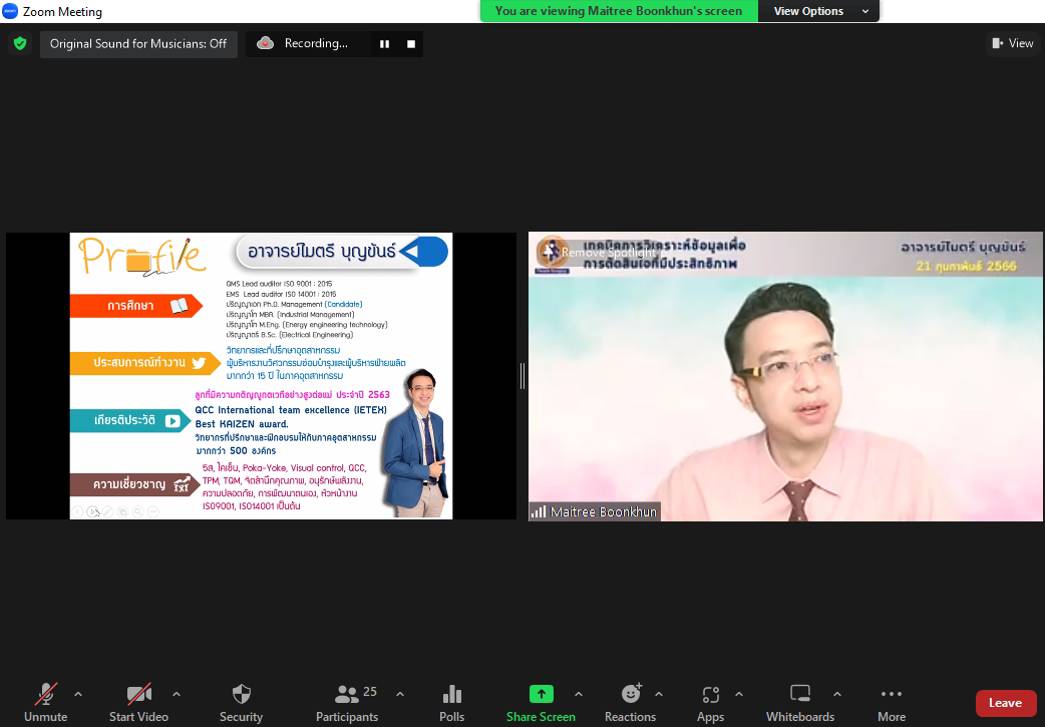Pause the meeting recording
1045x727 pixels.
pyautogui.click(x=384, y=44)
